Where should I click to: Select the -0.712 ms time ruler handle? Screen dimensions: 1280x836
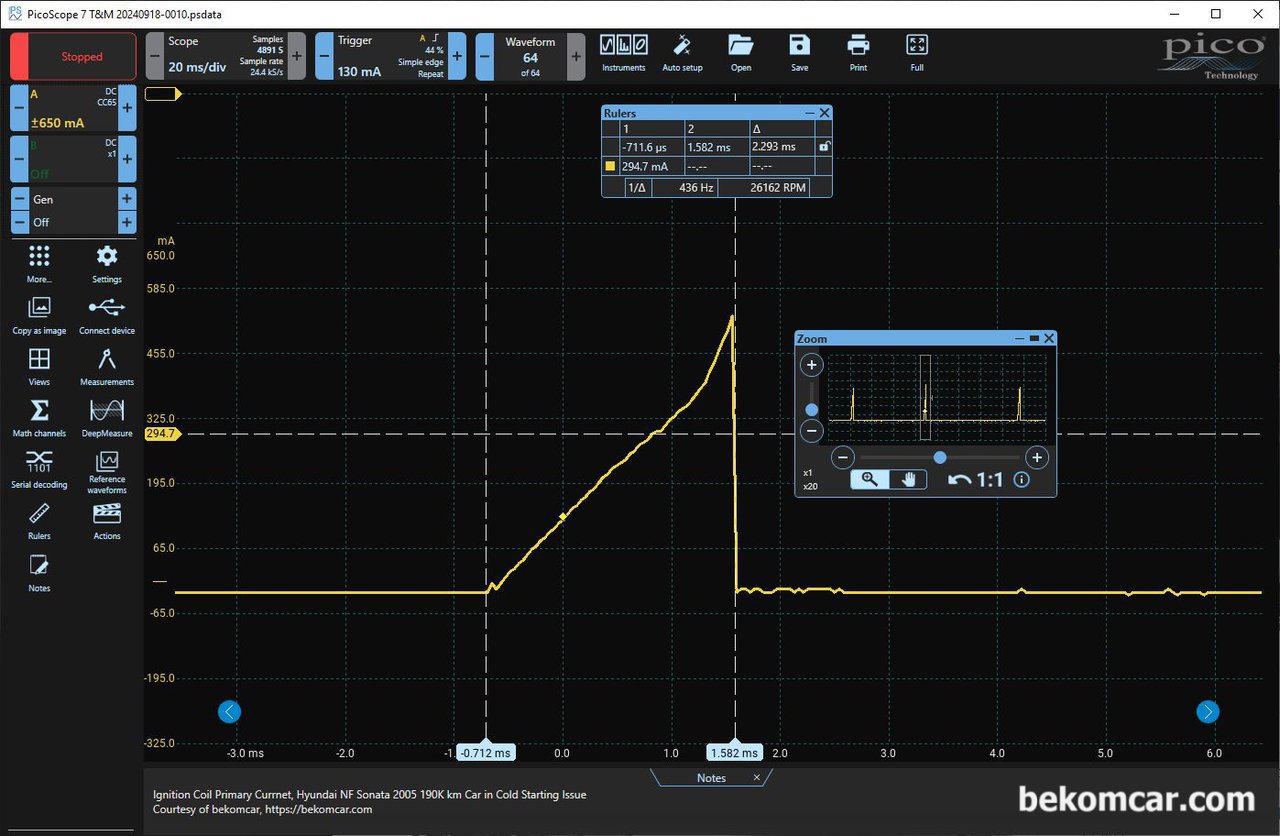coord(486,752)
